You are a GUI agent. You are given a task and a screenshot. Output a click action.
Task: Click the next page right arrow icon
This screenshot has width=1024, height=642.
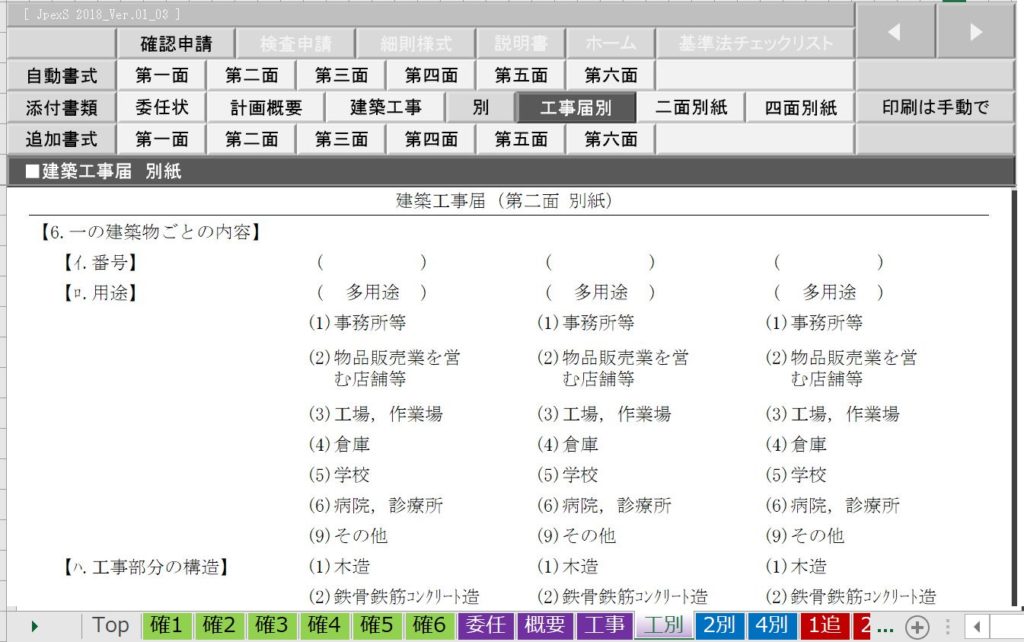click(973, 31)
